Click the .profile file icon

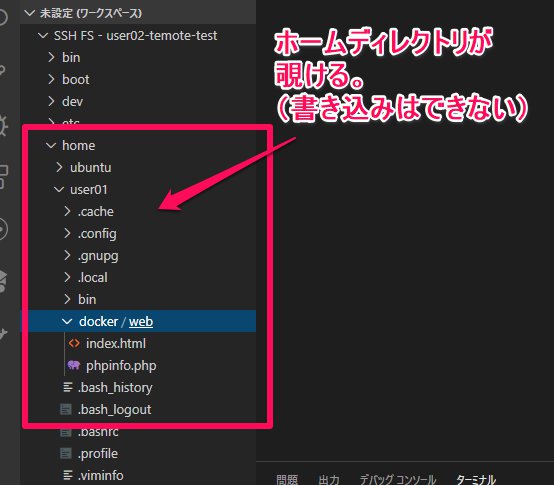point(66,453)
